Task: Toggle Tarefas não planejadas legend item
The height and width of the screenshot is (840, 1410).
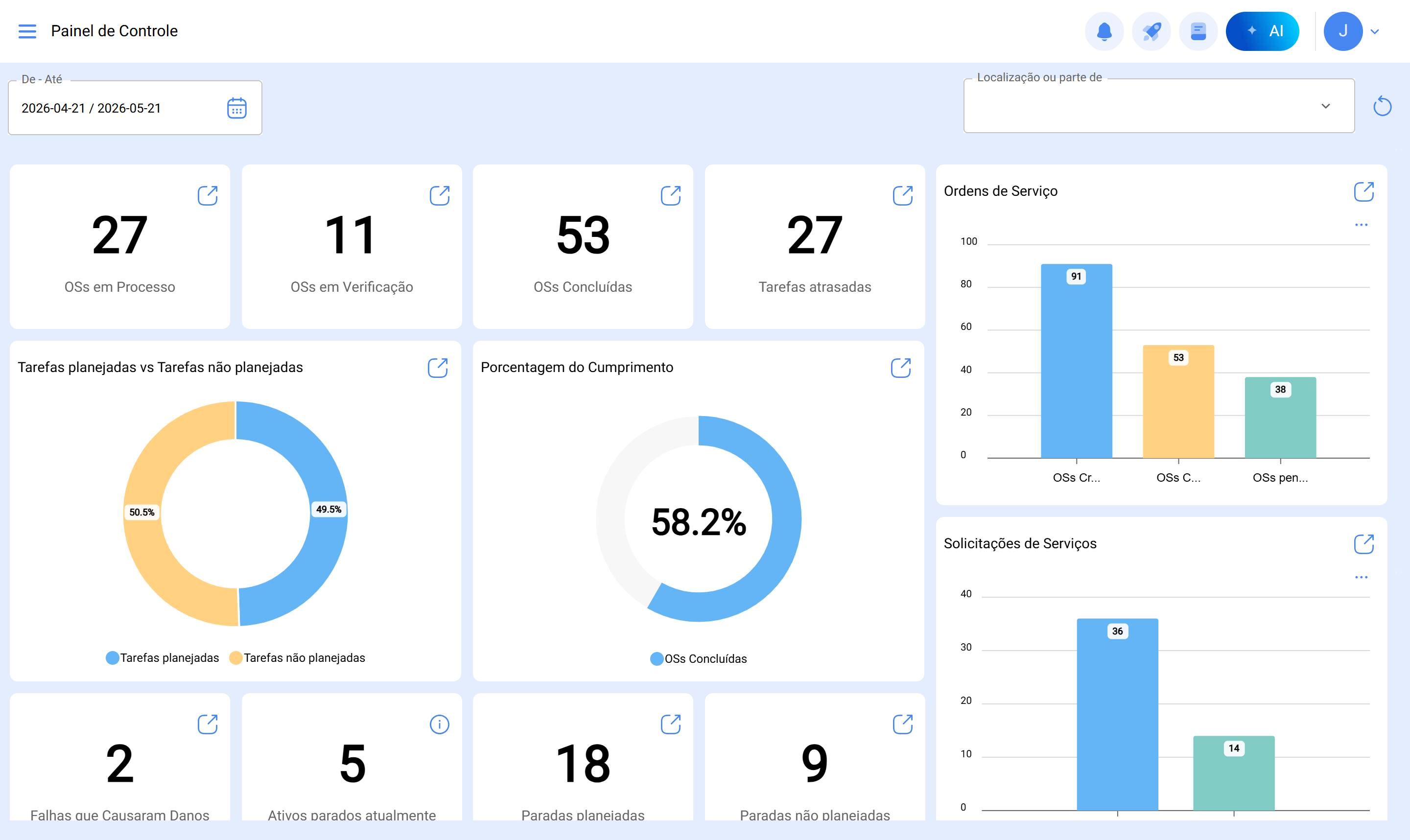Action: click(x=297, y=658)
